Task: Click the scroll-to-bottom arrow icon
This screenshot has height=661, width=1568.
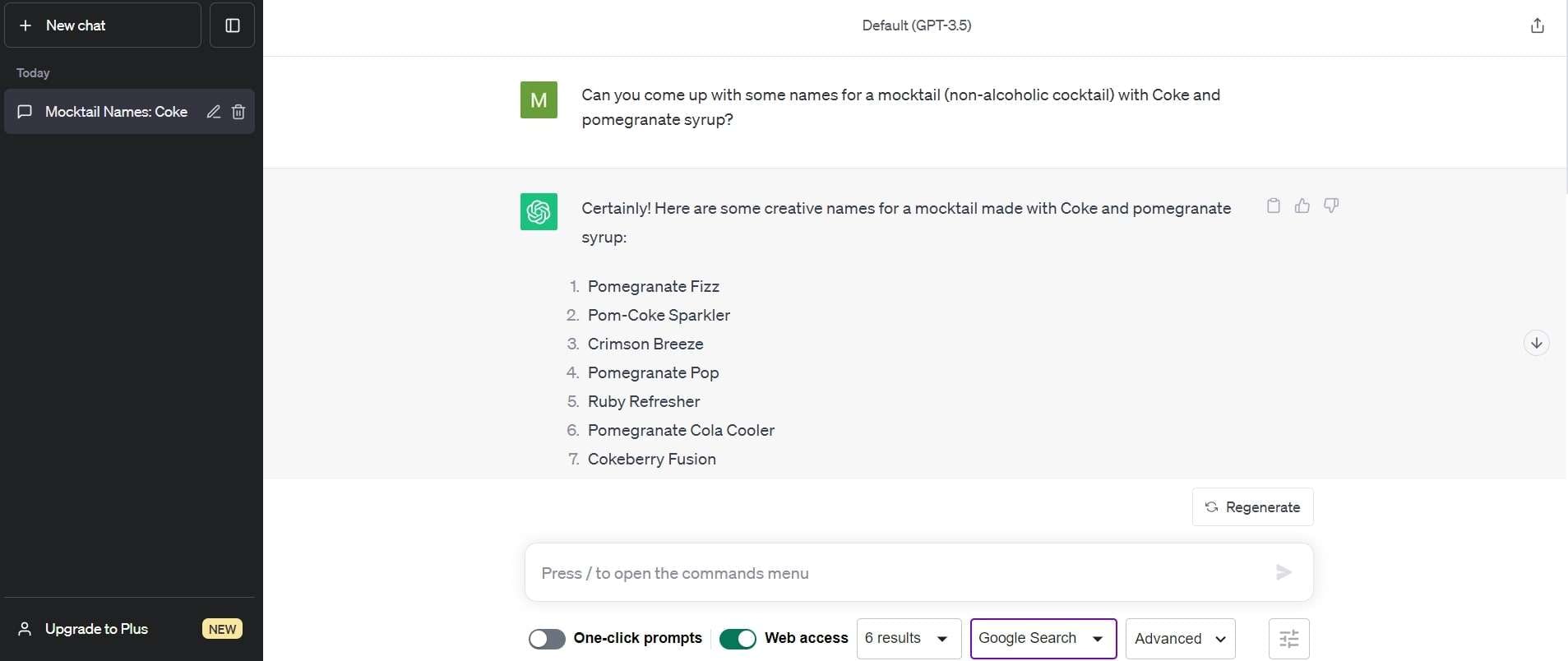Action: click(1536, 343)
